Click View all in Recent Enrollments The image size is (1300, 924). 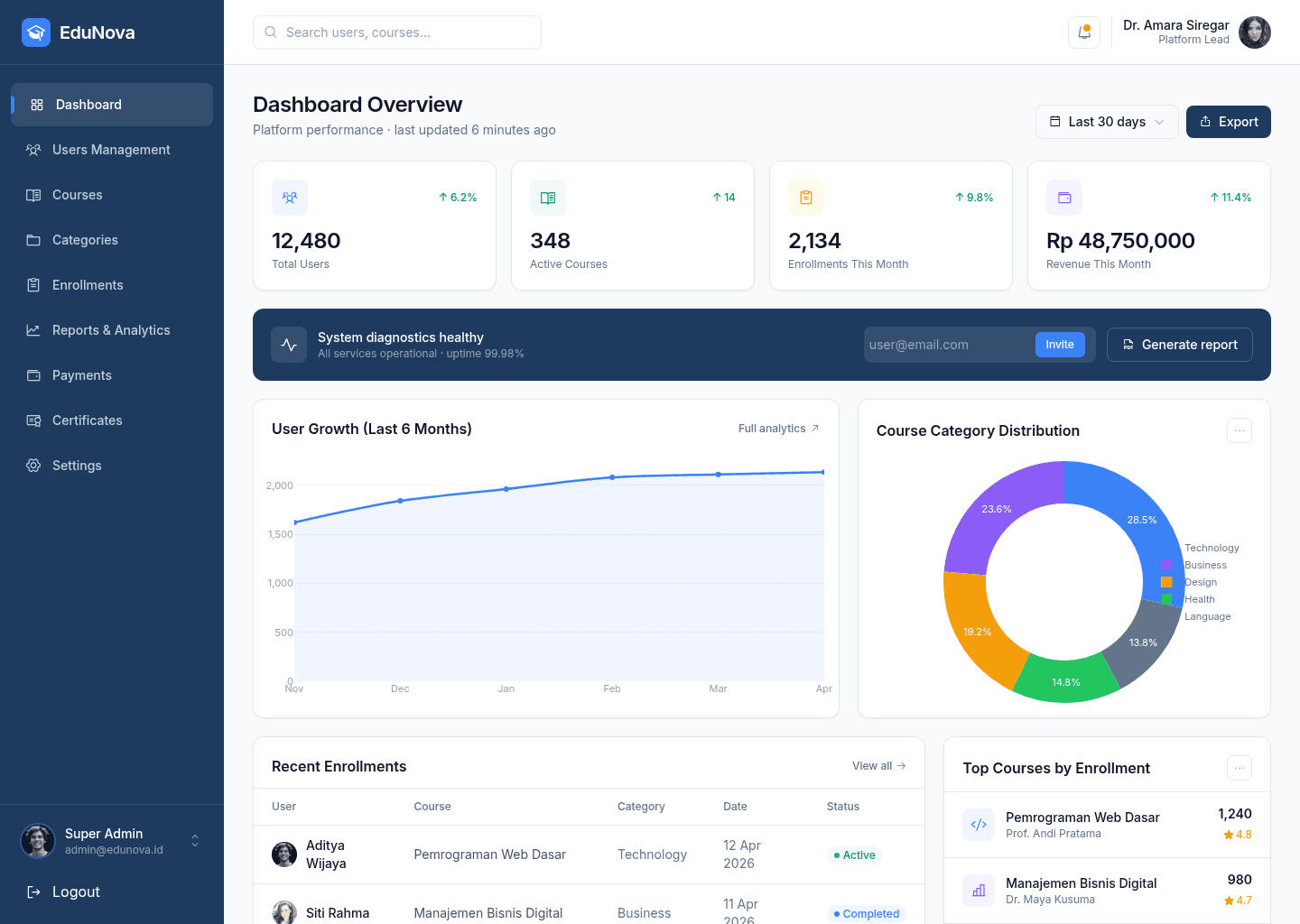pyautogui.click(x=879, y=766)
